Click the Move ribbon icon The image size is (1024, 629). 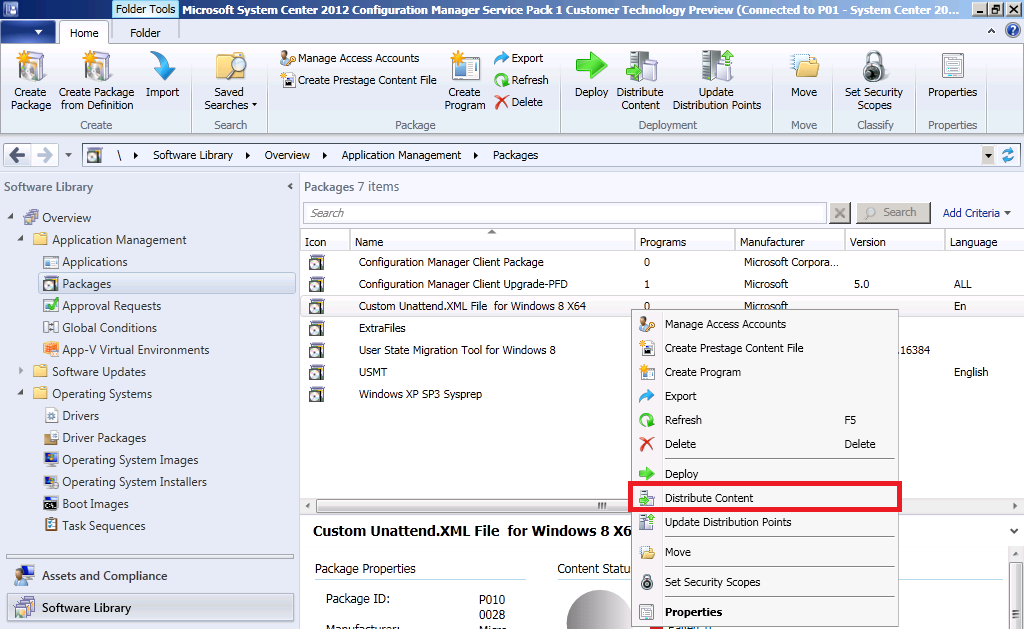coord(804,74)
